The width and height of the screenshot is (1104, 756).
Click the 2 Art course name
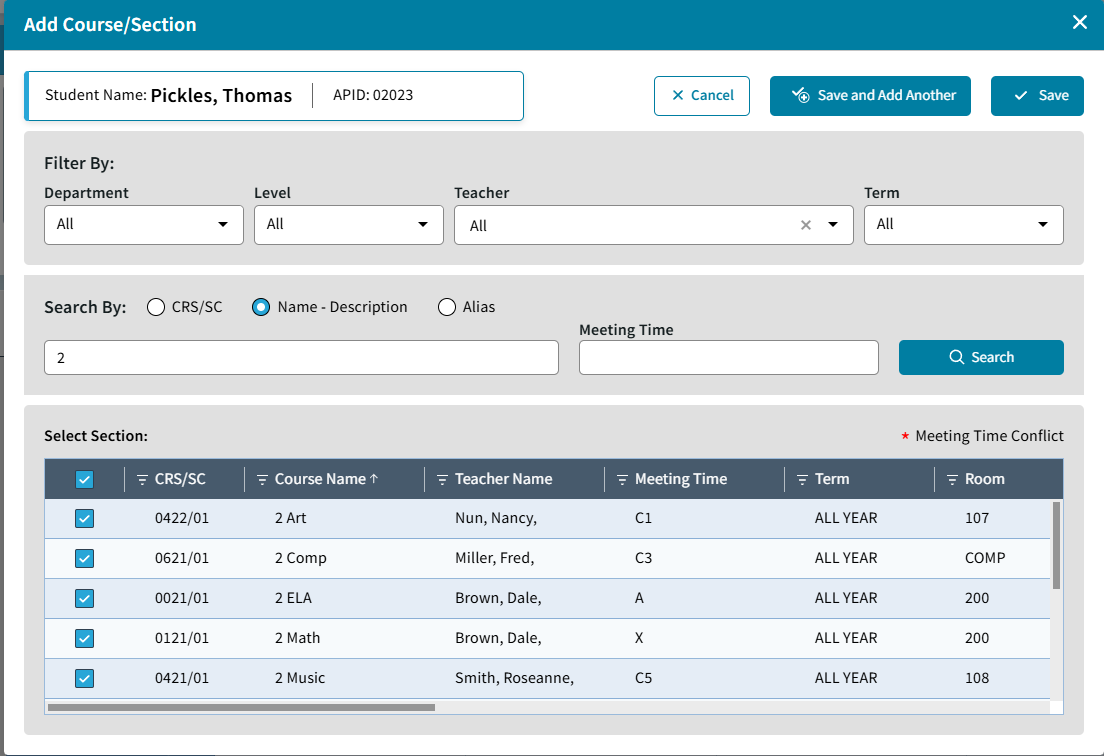(x=291, y=518)
